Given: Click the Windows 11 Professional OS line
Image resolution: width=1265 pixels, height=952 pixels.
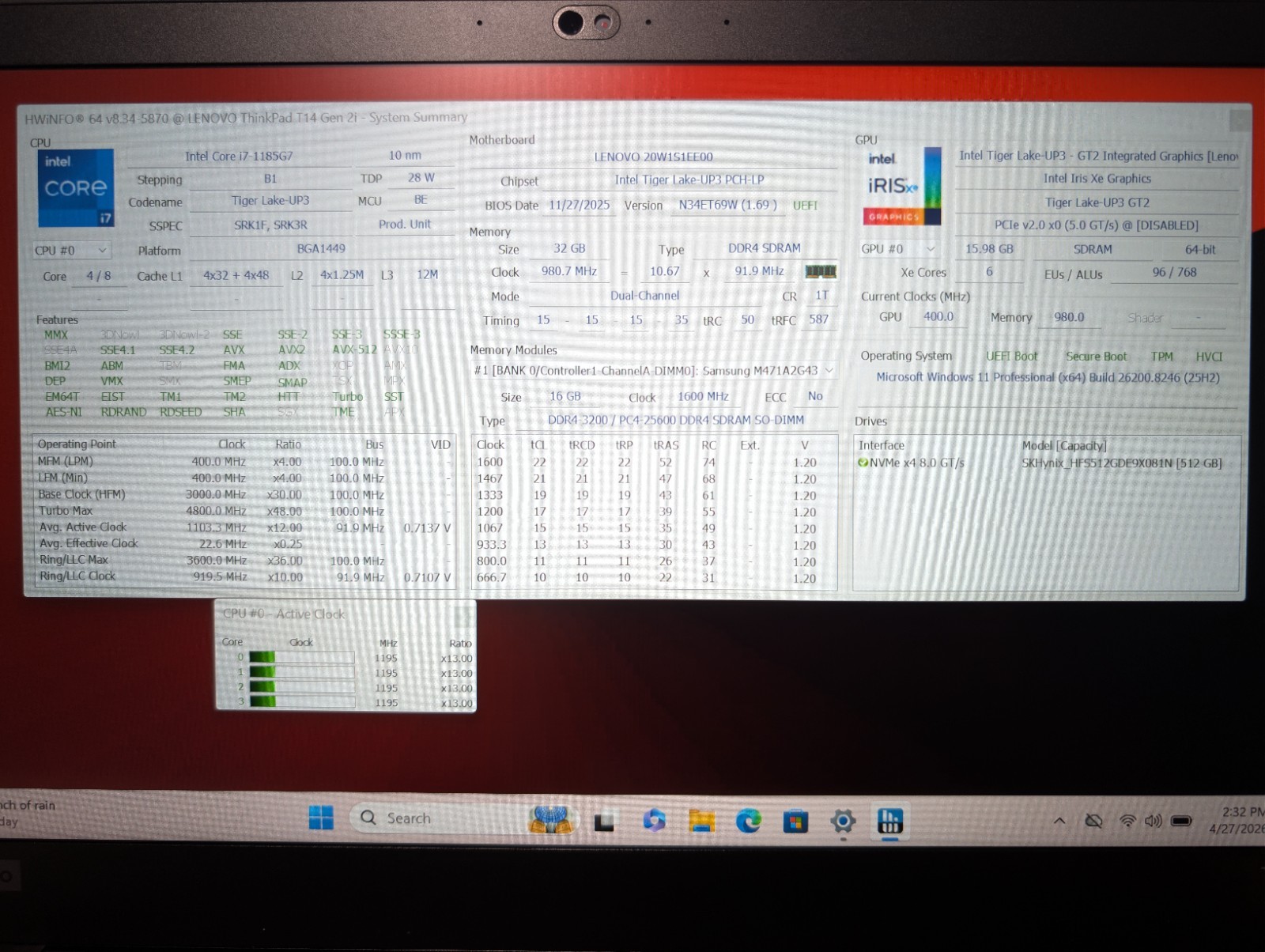Looking at the screenshot, I should pyautogui.click(x=1048, y=377).
